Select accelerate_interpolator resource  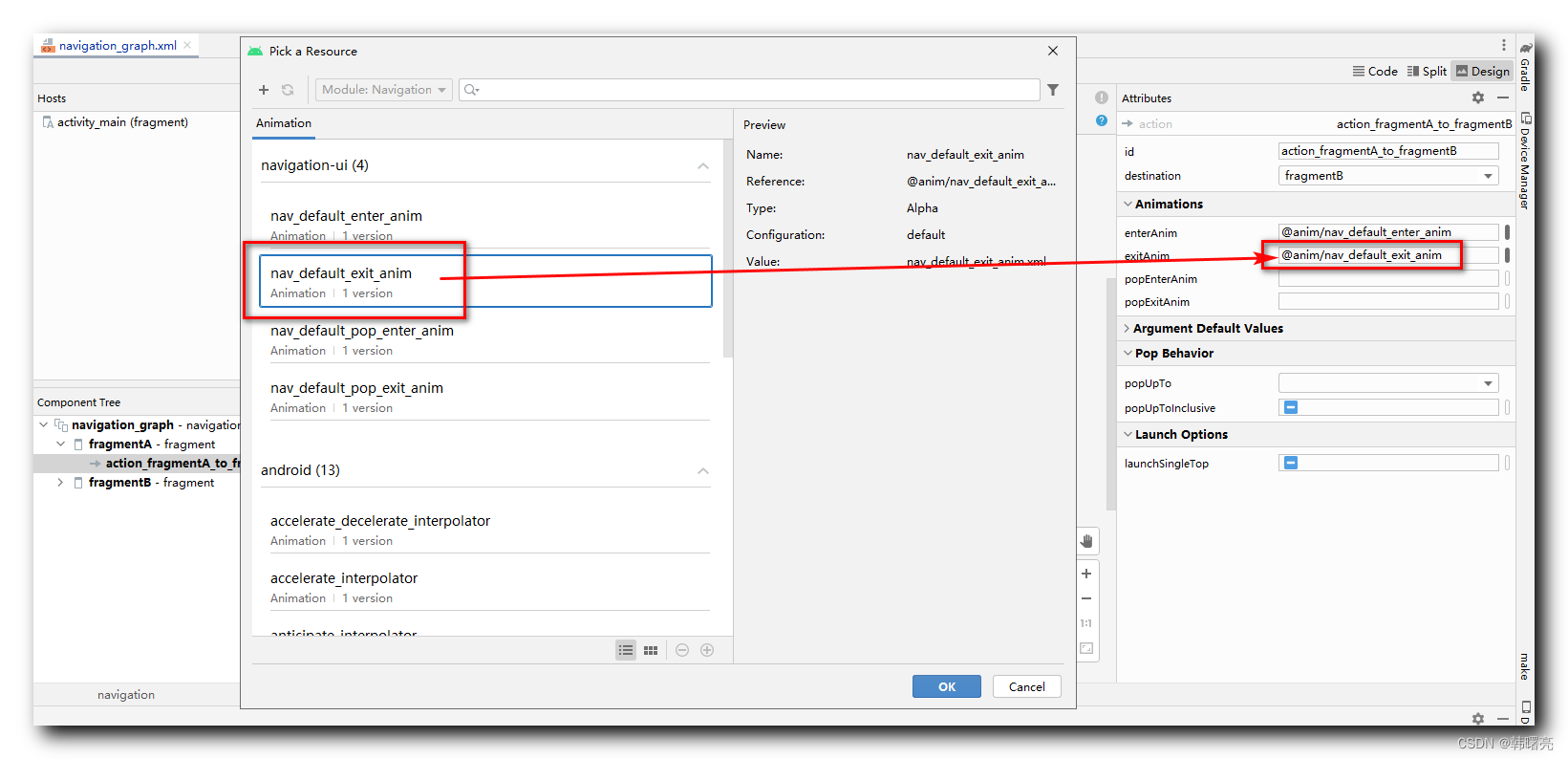[485, 587]
